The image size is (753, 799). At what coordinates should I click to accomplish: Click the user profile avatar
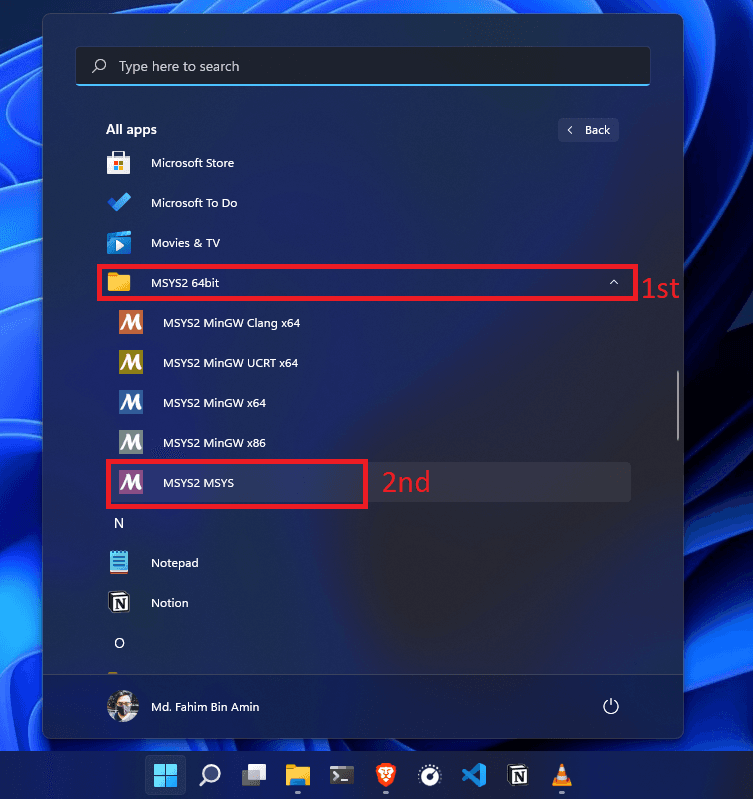point(123,706)
